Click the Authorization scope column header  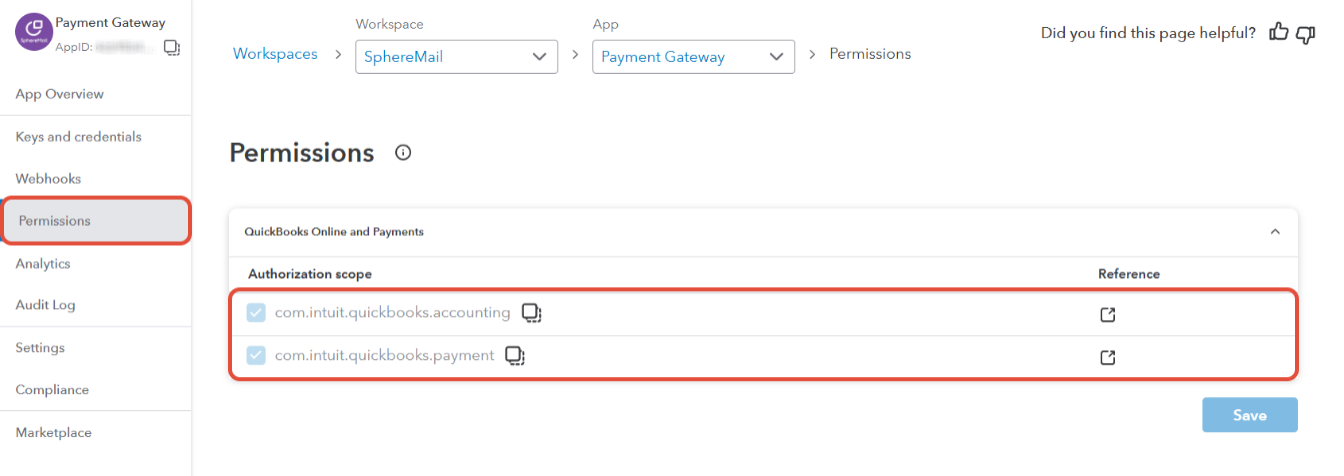click(x=310, y=274)
